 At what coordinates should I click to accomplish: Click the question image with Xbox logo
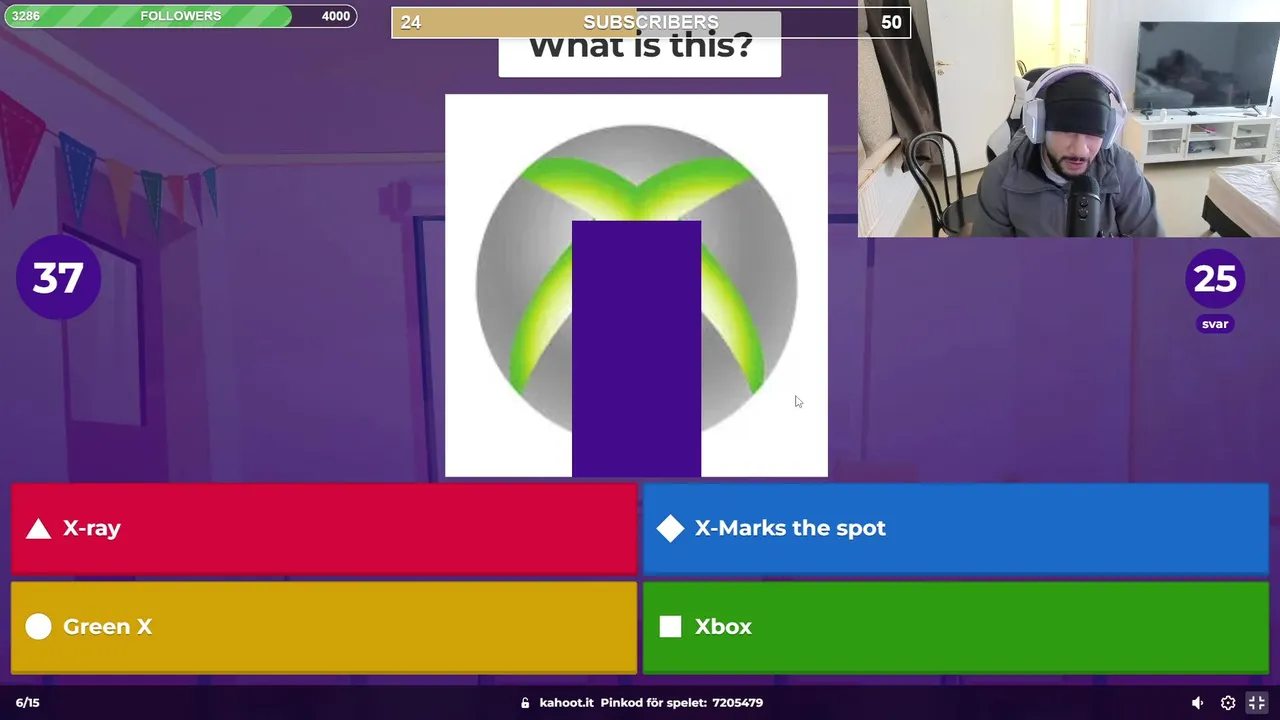coord(636,286)
